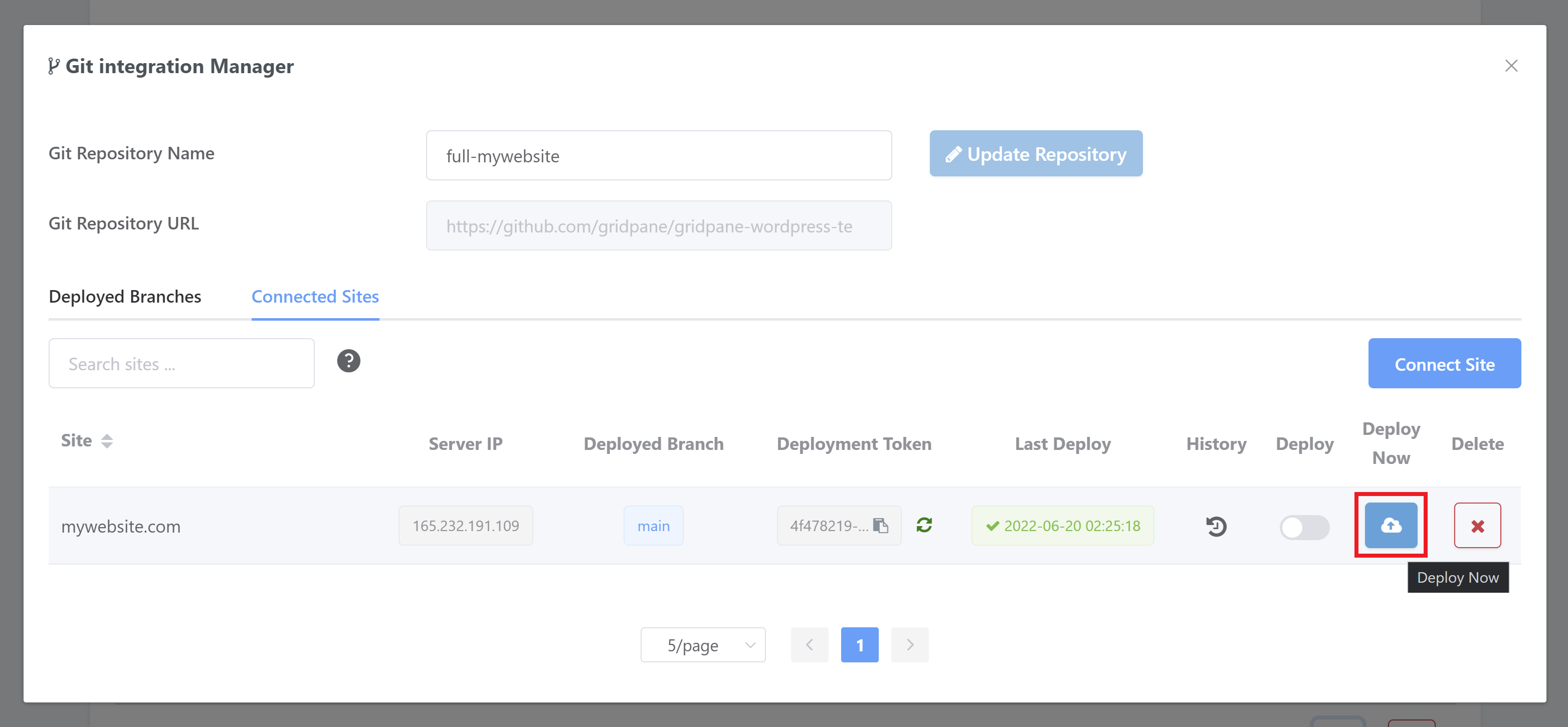Click the question mark help icon
Image resolution: width=1568 pixels, height=727 pixels.
[x=348, y=361]
